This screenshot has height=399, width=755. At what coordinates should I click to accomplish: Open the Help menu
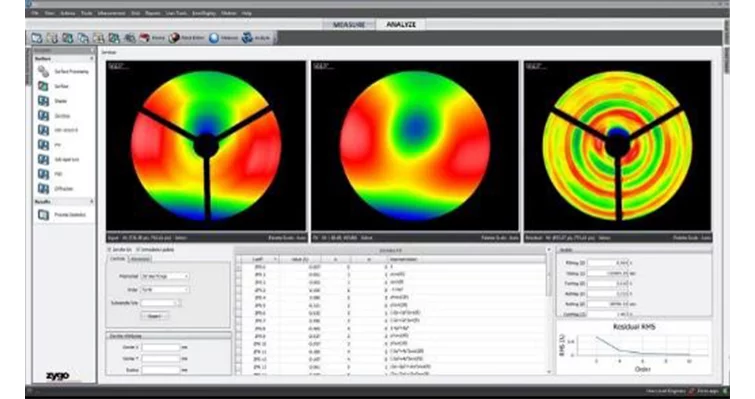pyautogui.click(x=247, y=13)
